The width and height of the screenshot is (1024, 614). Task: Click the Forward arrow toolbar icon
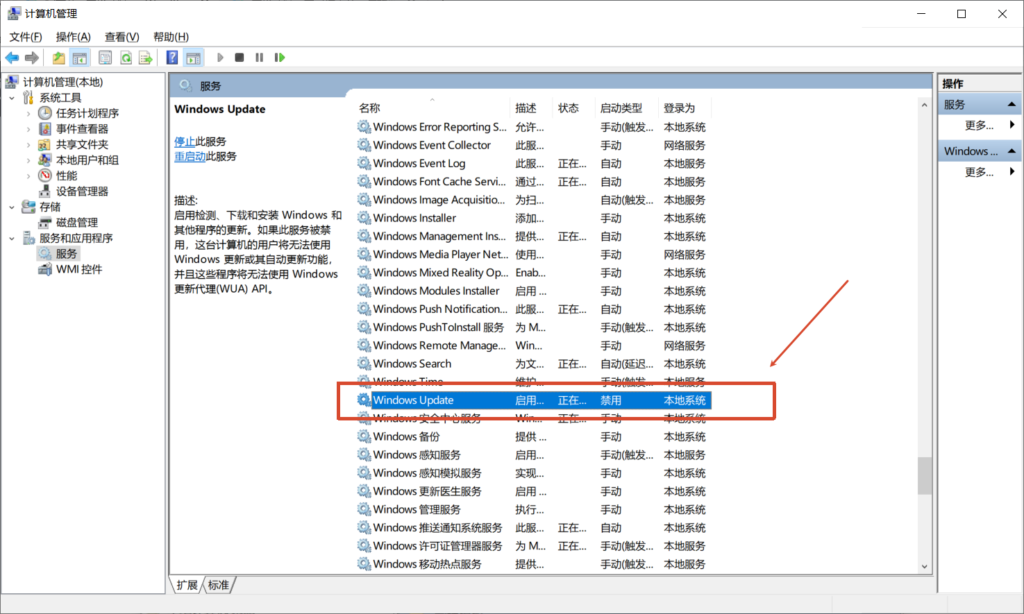31,58
